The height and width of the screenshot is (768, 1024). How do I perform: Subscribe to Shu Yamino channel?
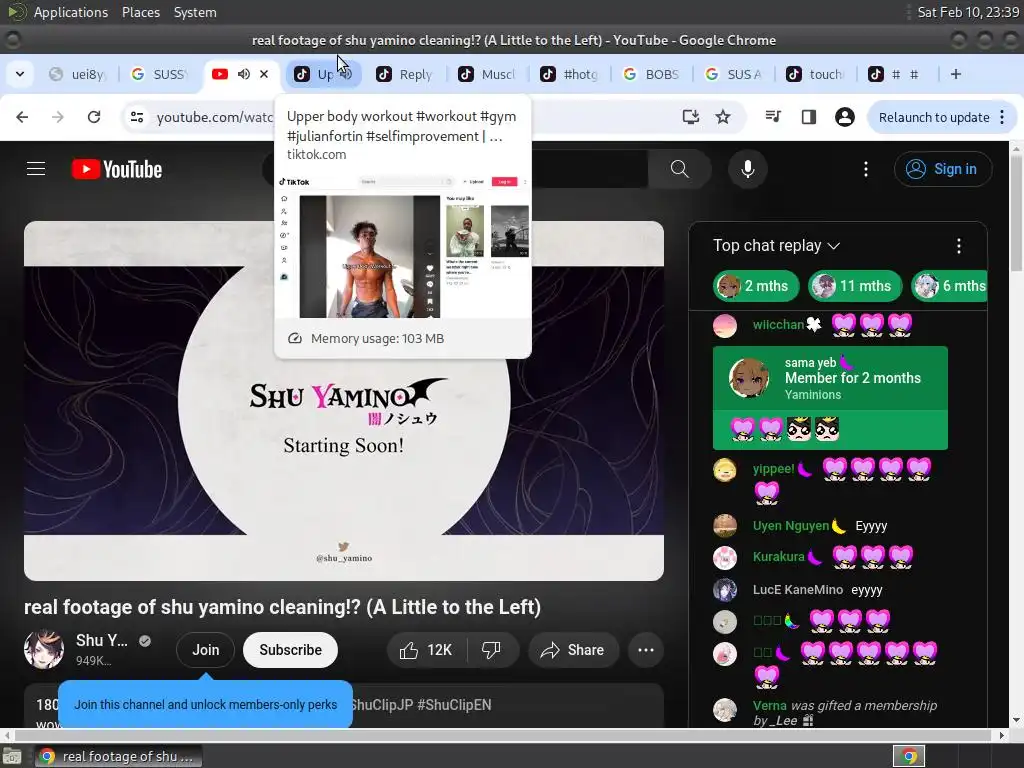[x=291, y=650]
